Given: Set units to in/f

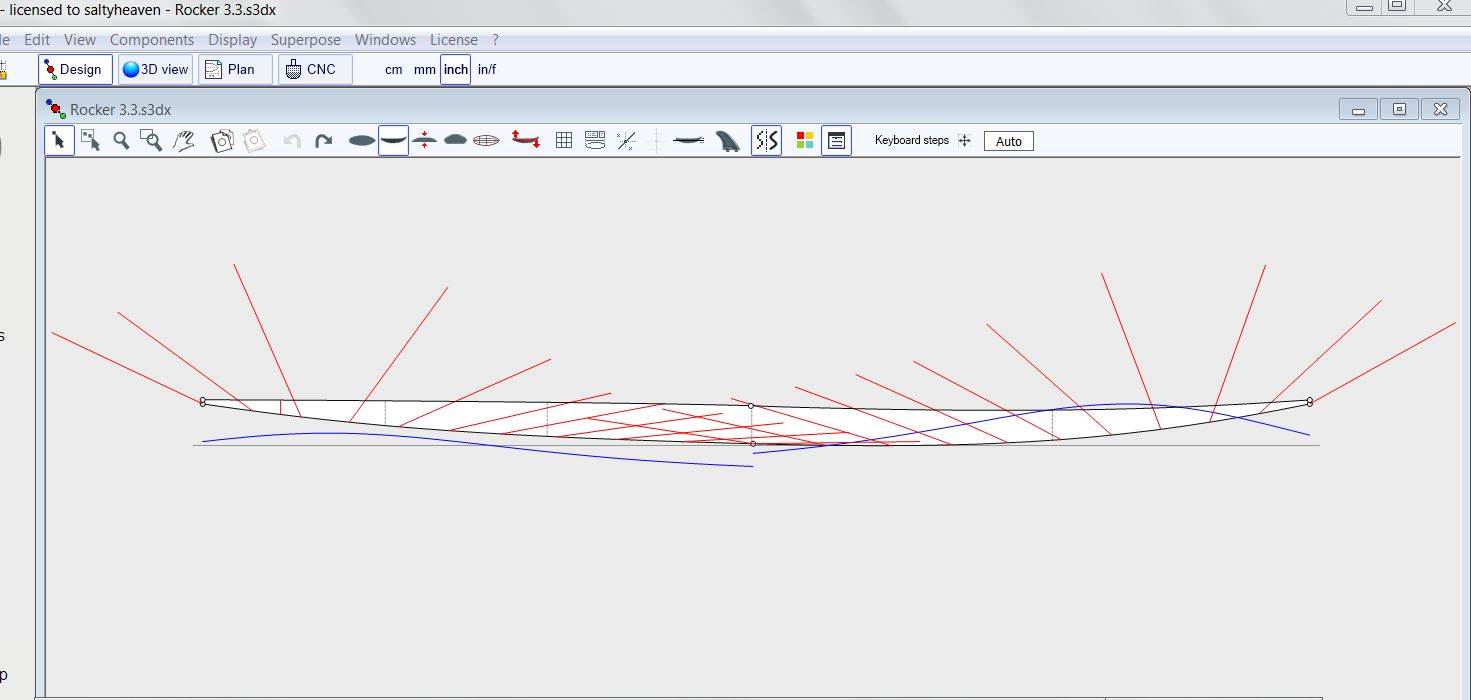Looking at the screenshot, I should point(487,70).
